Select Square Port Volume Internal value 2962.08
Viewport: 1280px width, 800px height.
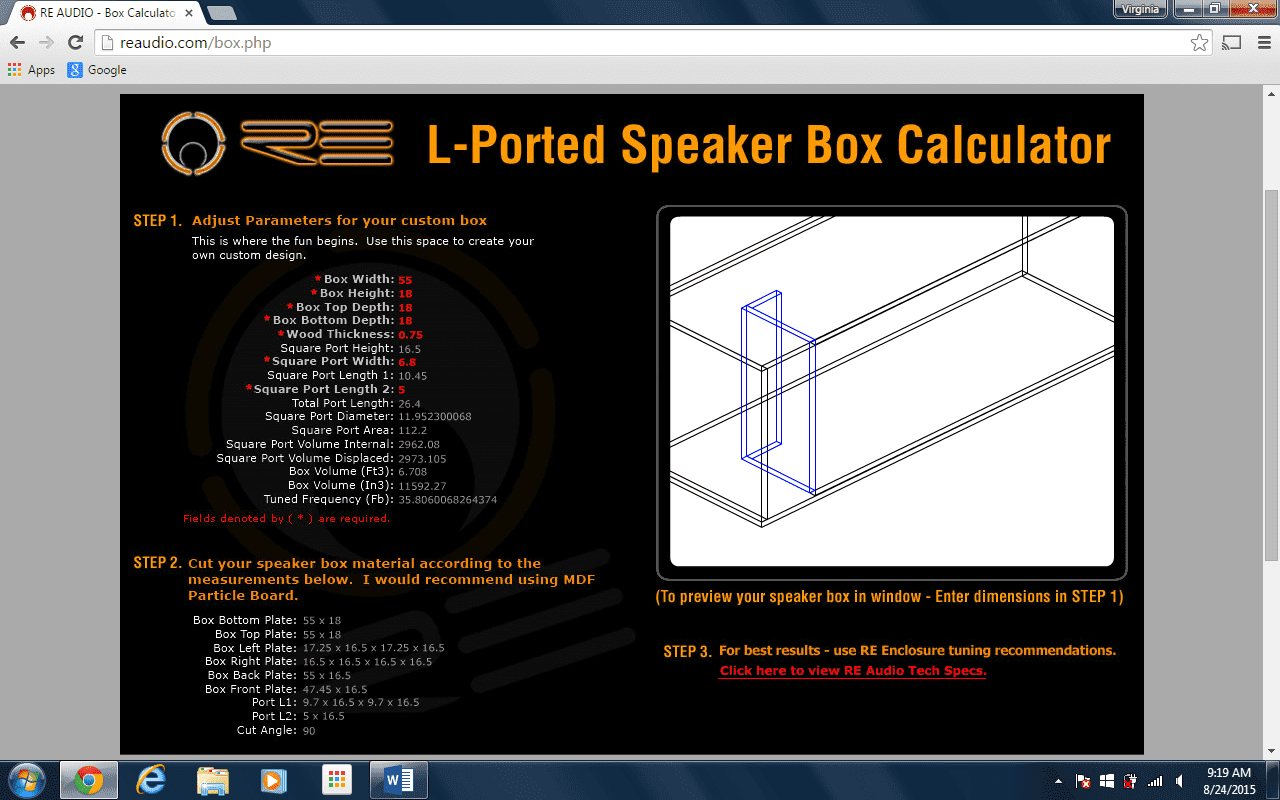pos(419,445)
